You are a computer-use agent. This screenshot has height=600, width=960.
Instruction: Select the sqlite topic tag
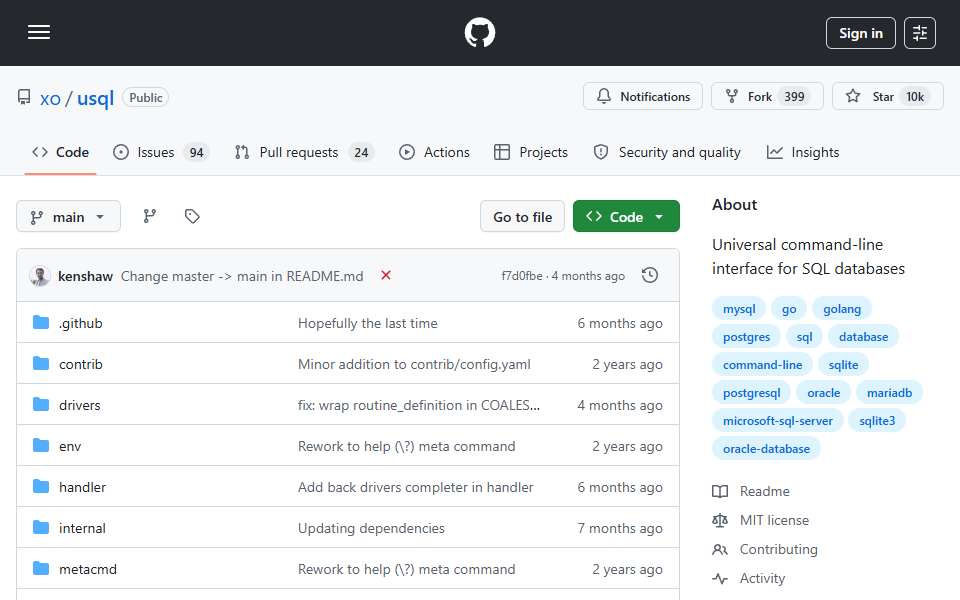pos(843,365)
